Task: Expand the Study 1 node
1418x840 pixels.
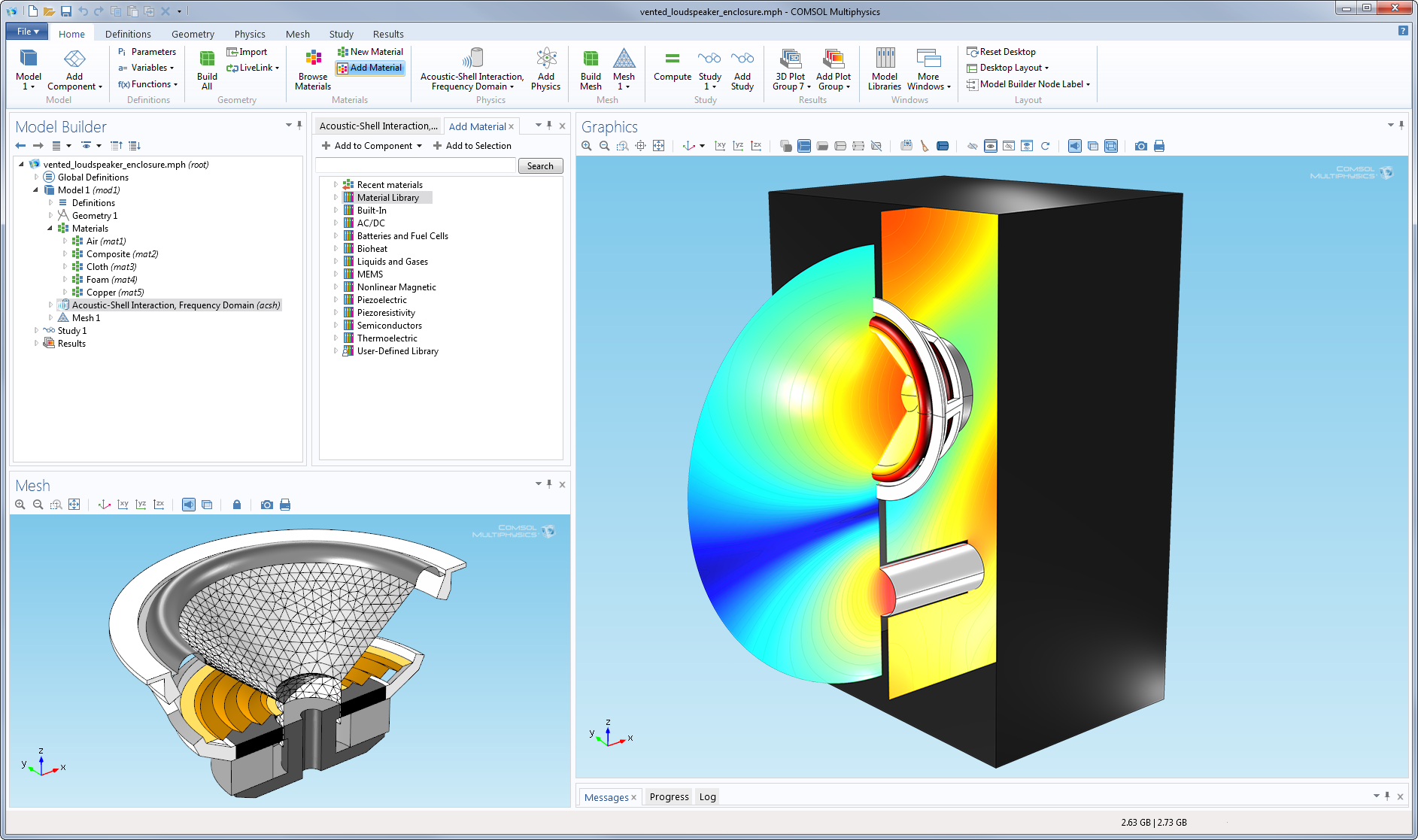Action: 36,331
